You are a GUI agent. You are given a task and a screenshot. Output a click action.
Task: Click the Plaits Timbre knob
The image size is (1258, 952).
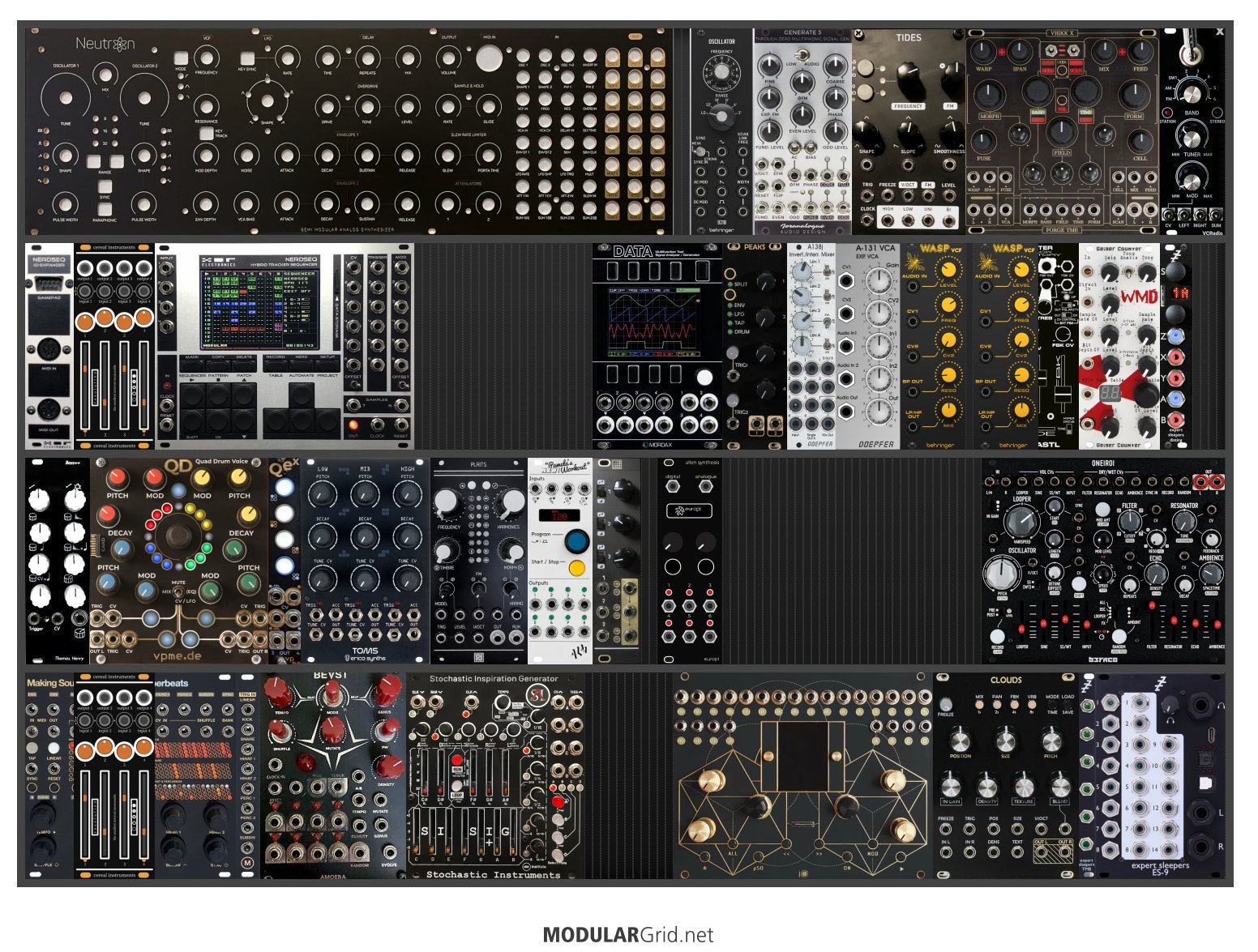point(444,553)
